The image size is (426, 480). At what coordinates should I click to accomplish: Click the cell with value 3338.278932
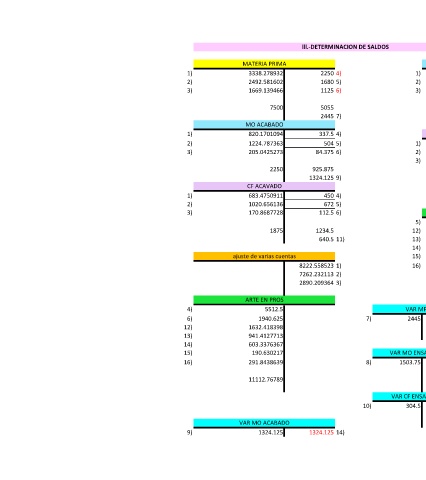266,73
